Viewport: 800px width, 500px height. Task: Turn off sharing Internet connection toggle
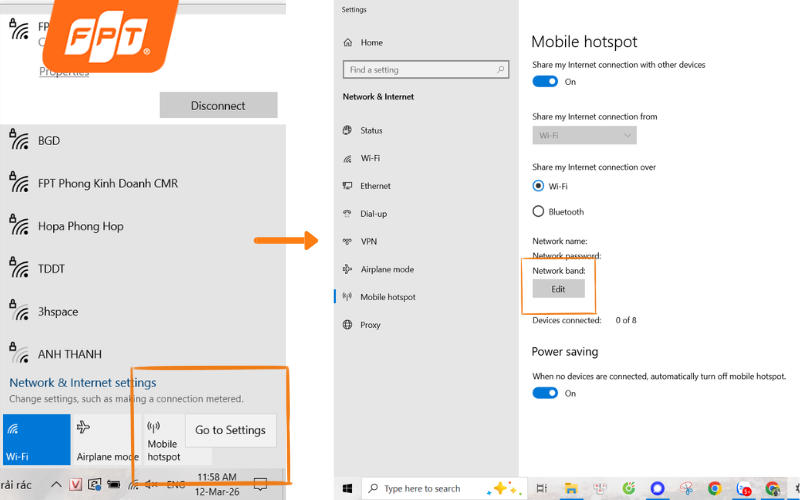pyautogui.click(x=545, y=81)
